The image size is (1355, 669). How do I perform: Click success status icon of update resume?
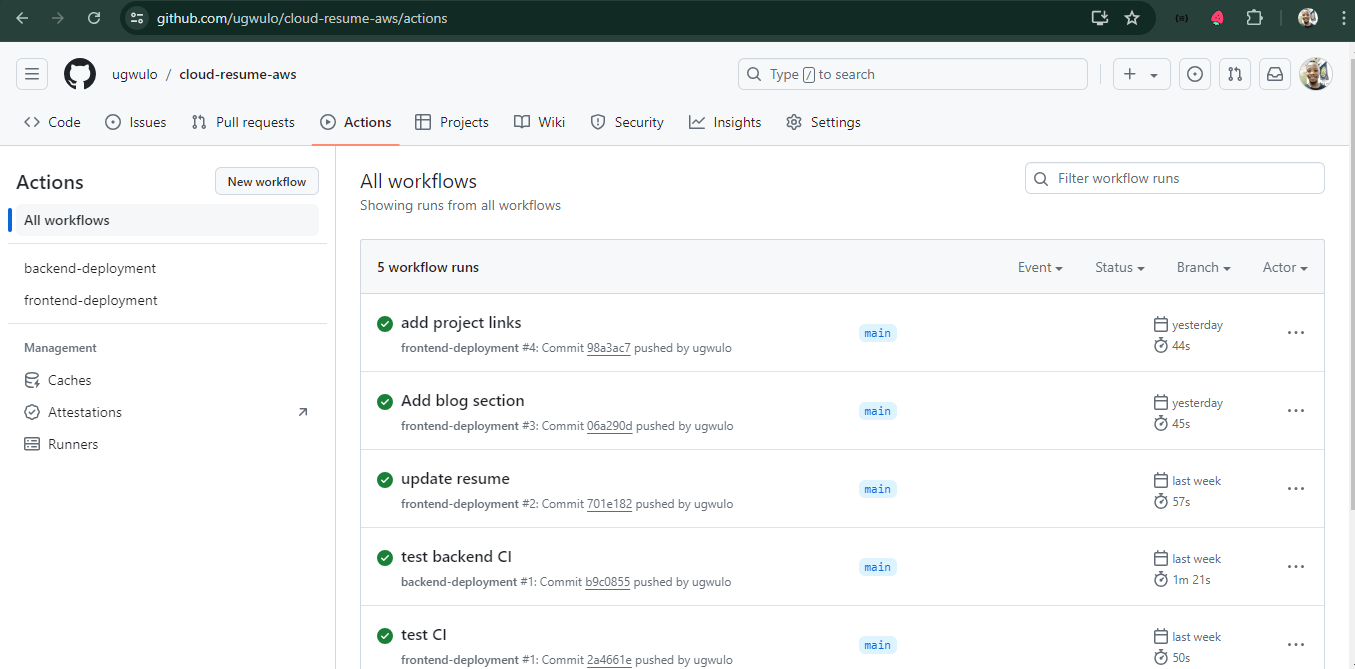click(x=385, y=479)
